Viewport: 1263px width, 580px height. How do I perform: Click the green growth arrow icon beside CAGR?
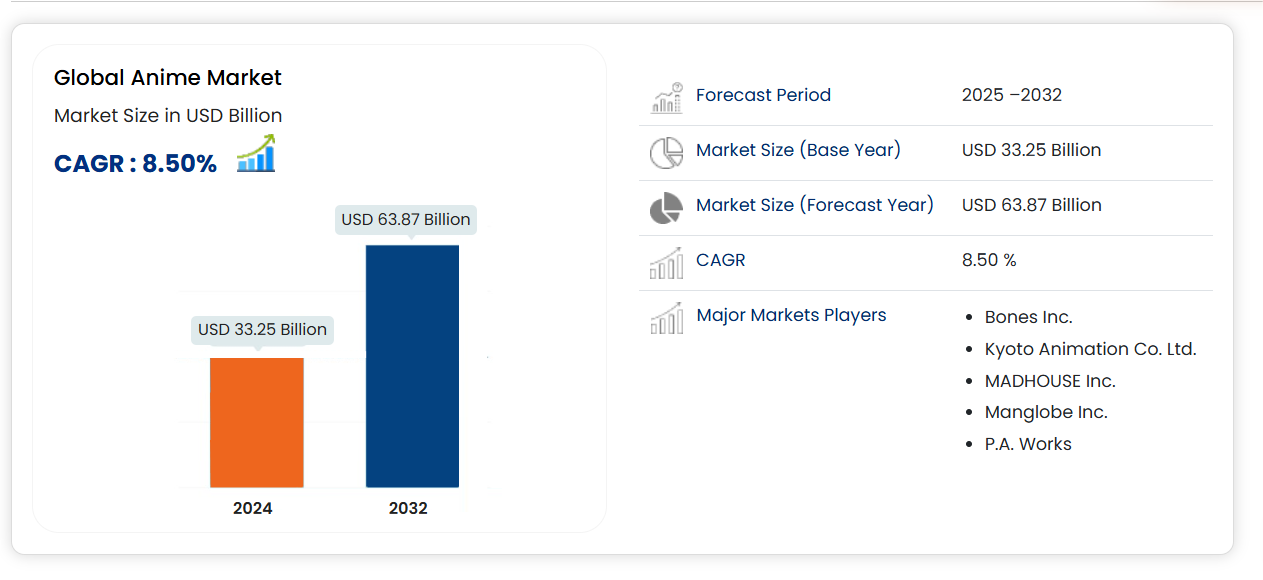tap(256, 154)
